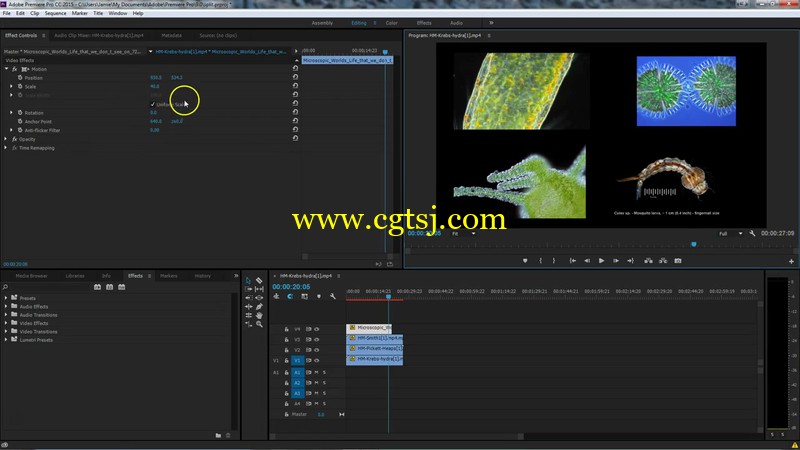The width and height of the screenshot is (800, 450).
Task: Collapse the Motion effect
Action: pos(7,69)
